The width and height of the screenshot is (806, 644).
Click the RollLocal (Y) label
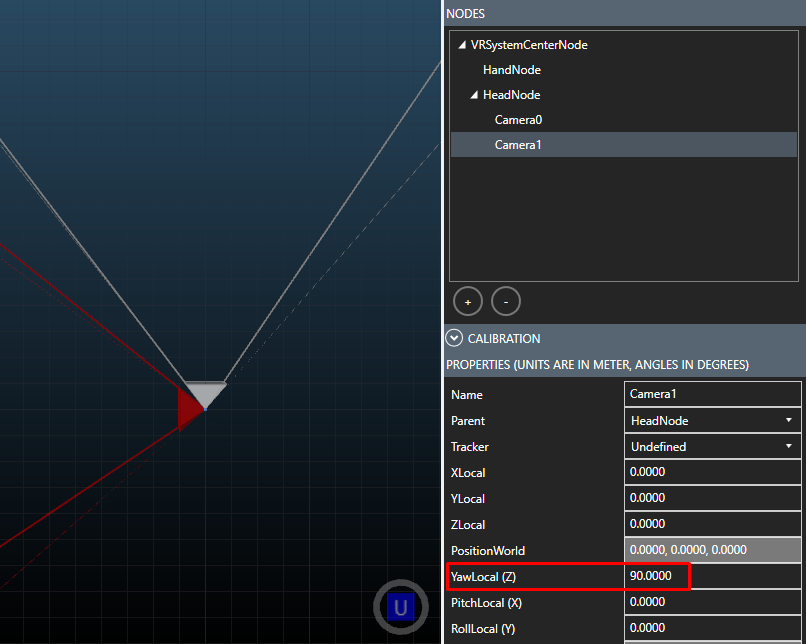click(x=483, y=629)
